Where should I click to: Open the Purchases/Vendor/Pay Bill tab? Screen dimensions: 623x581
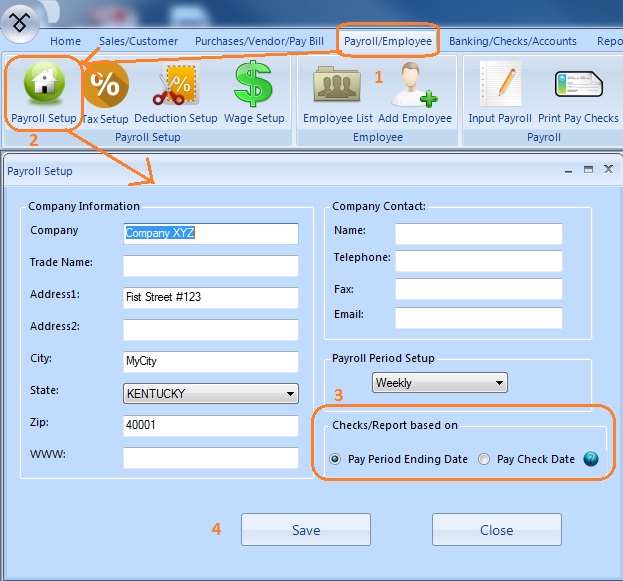259,41
